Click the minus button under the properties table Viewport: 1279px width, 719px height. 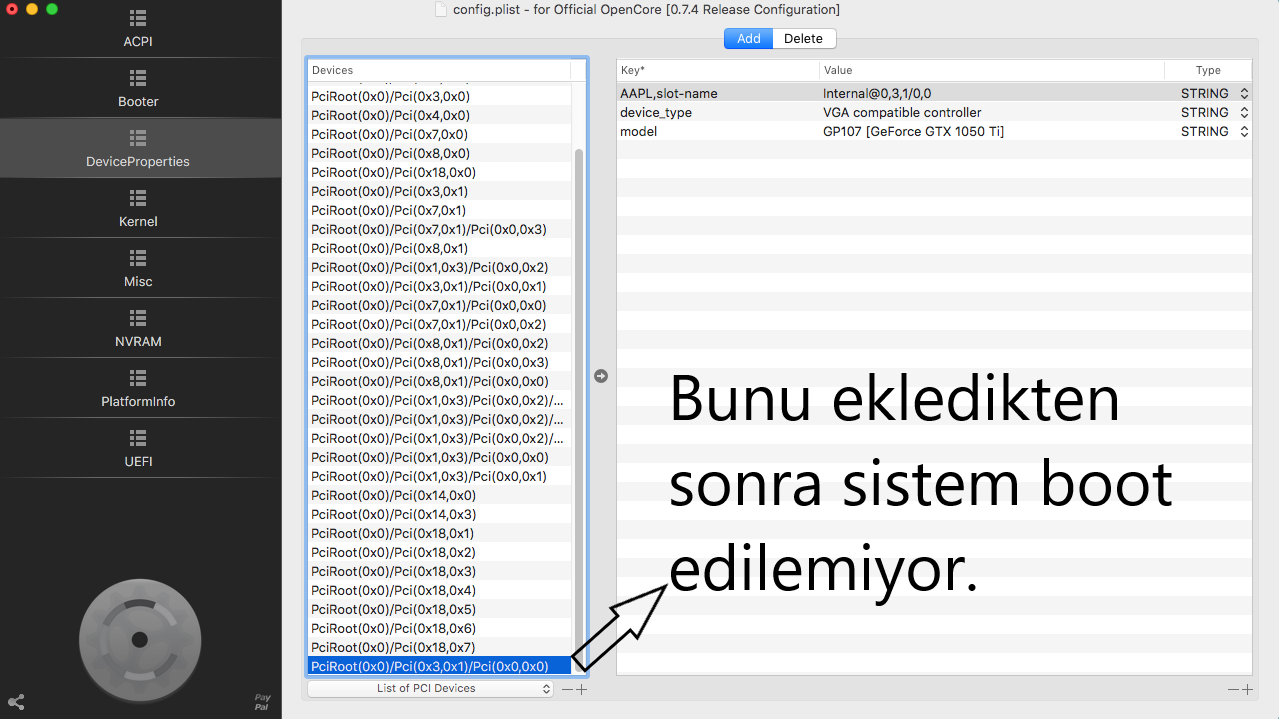point(1233,689)
